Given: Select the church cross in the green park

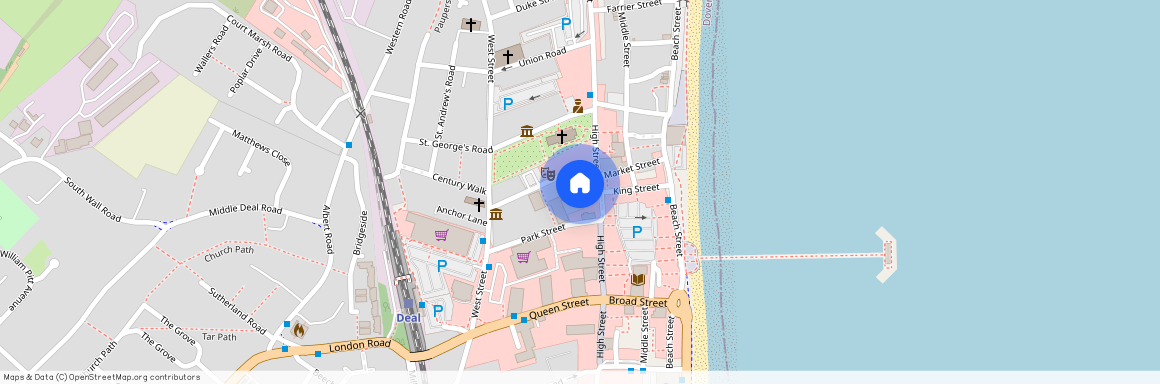Looking at the screenshot, I should coord(562,136).
